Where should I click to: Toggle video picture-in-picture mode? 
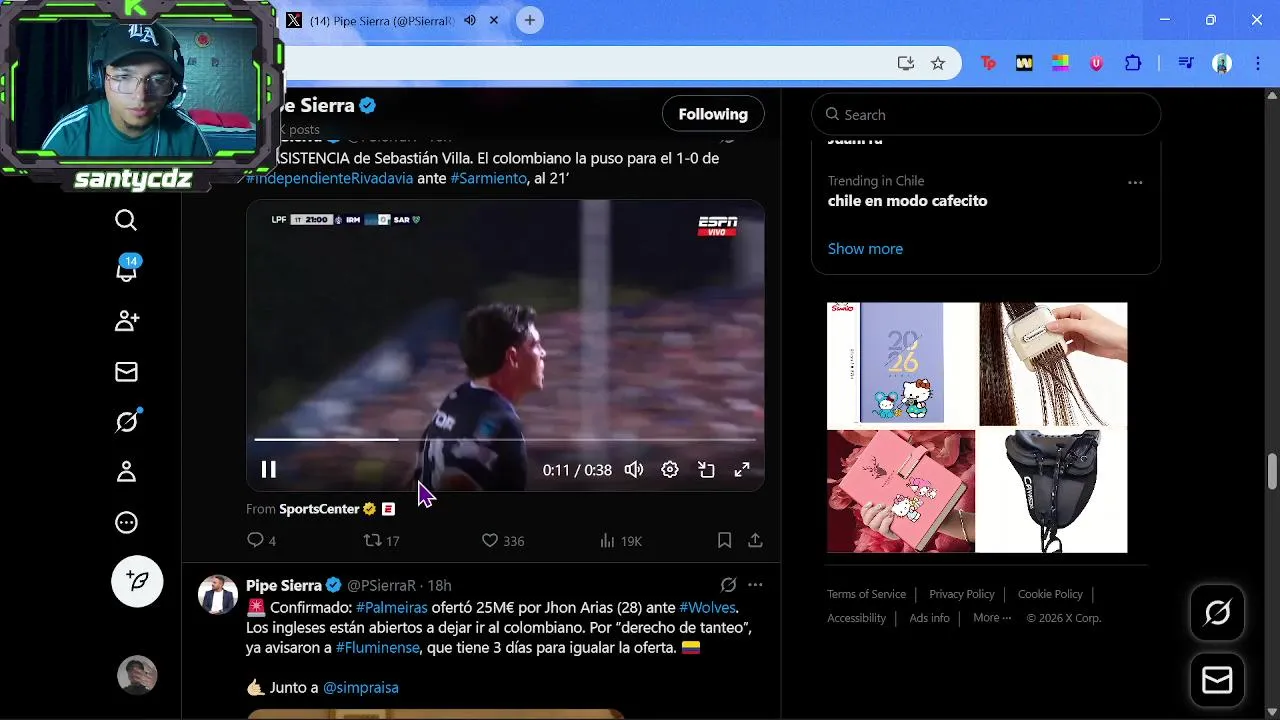pyautogui.click(x=706, y=469)
